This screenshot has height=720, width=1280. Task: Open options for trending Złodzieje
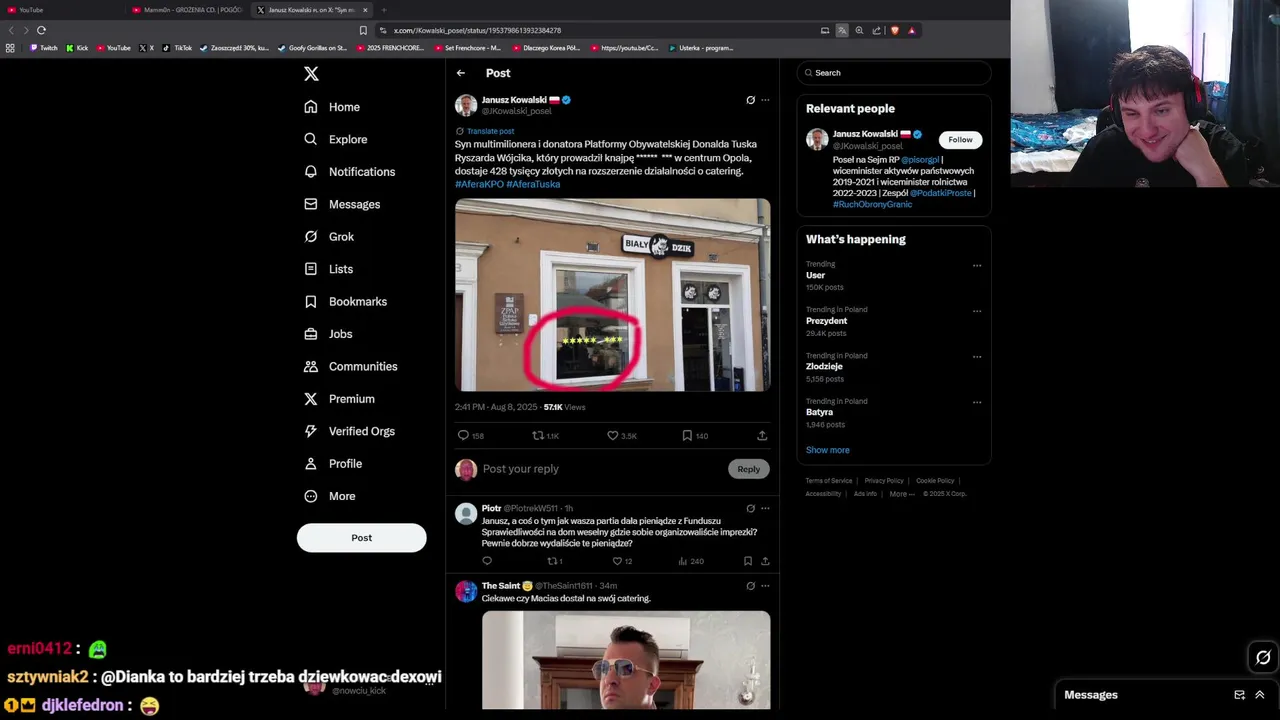(977, 357)
